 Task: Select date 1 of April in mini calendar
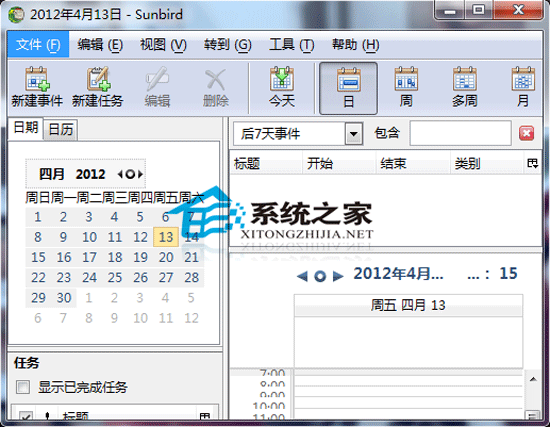tap(38, 217)
